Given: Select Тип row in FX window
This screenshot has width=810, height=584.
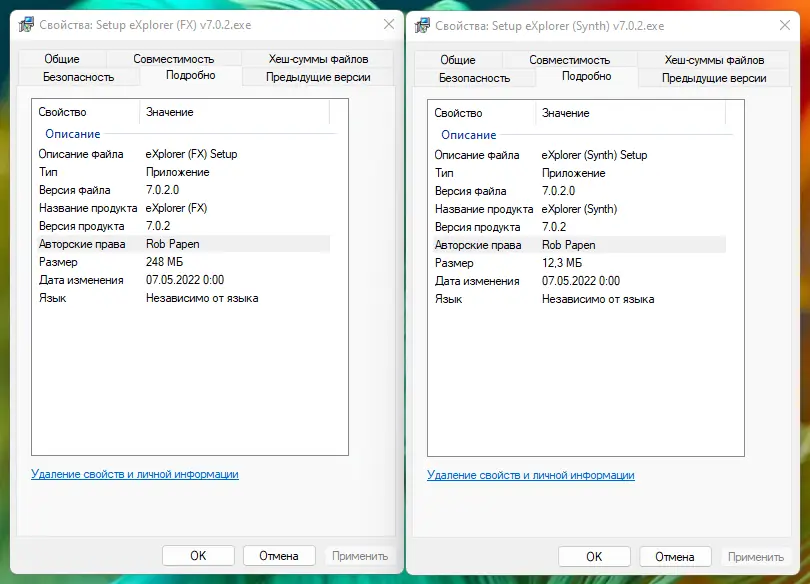Looking at the screenshot, I should pos(183,172).
